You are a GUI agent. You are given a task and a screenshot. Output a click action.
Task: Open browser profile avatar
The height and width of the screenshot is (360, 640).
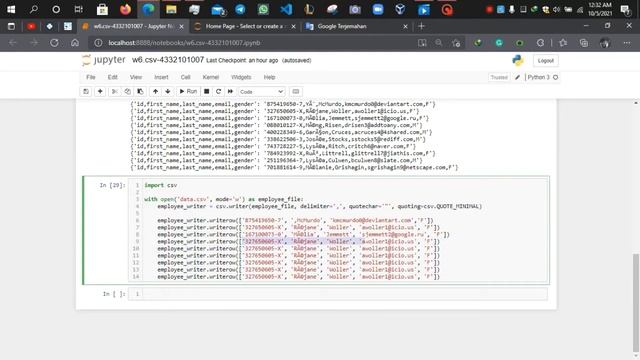click(x=605, y=43)
